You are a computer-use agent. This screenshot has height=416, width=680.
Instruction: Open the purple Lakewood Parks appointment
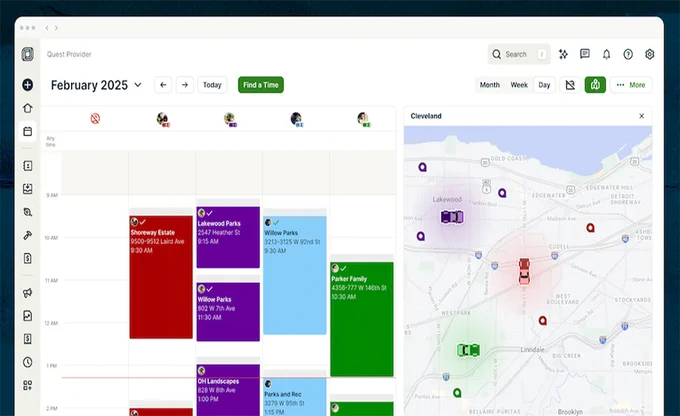[x=228, y=237]
